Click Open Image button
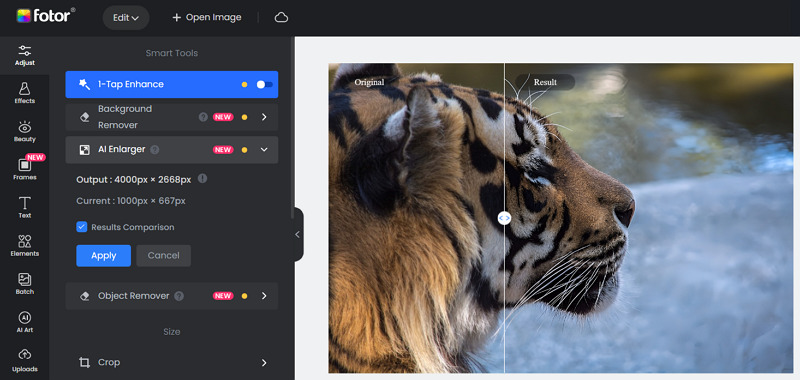Viewport: 800px width, 380px height. (207, 17)
